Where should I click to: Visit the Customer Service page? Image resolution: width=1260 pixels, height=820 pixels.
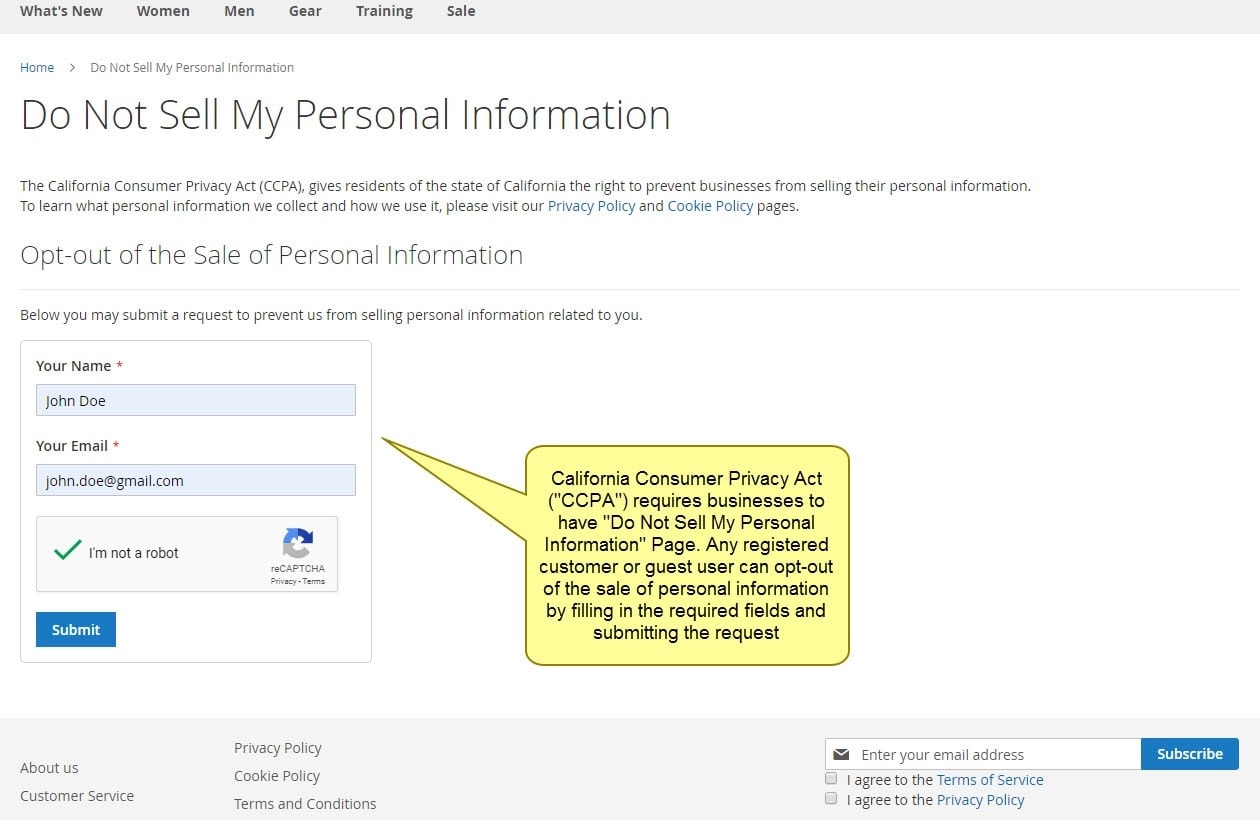point(76,795)
